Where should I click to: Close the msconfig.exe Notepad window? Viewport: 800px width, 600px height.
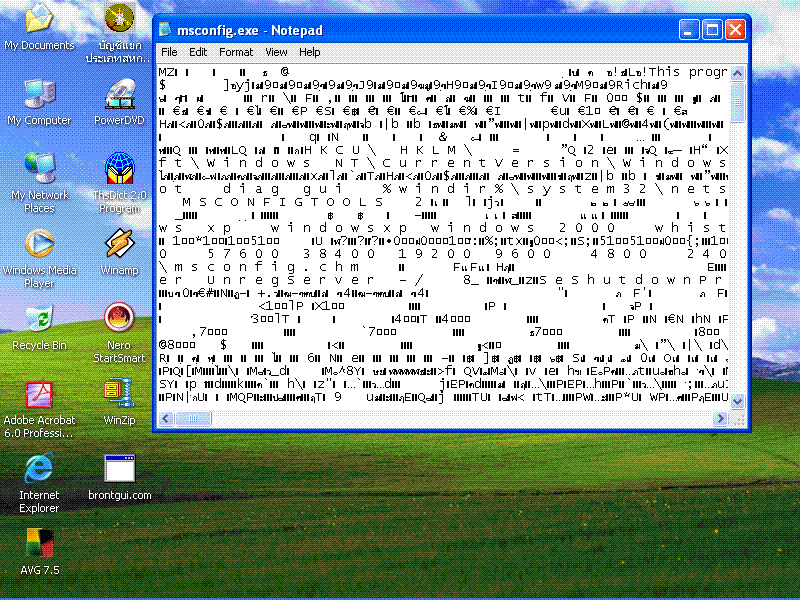pyautogui.click(x=735, y=30)
